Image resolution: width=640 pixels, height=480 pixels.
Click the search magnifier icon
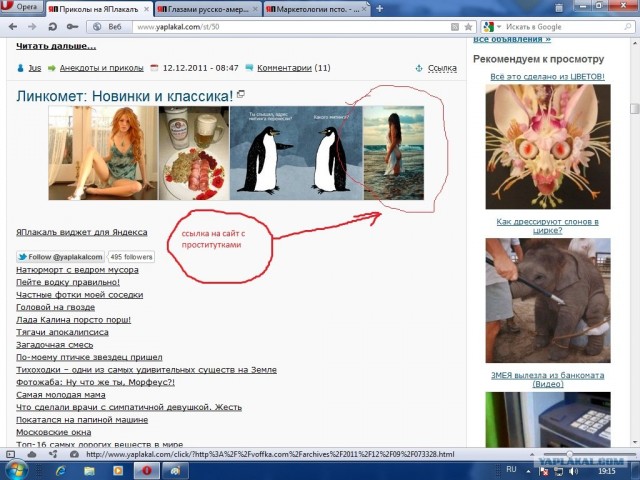click(628, 27)
